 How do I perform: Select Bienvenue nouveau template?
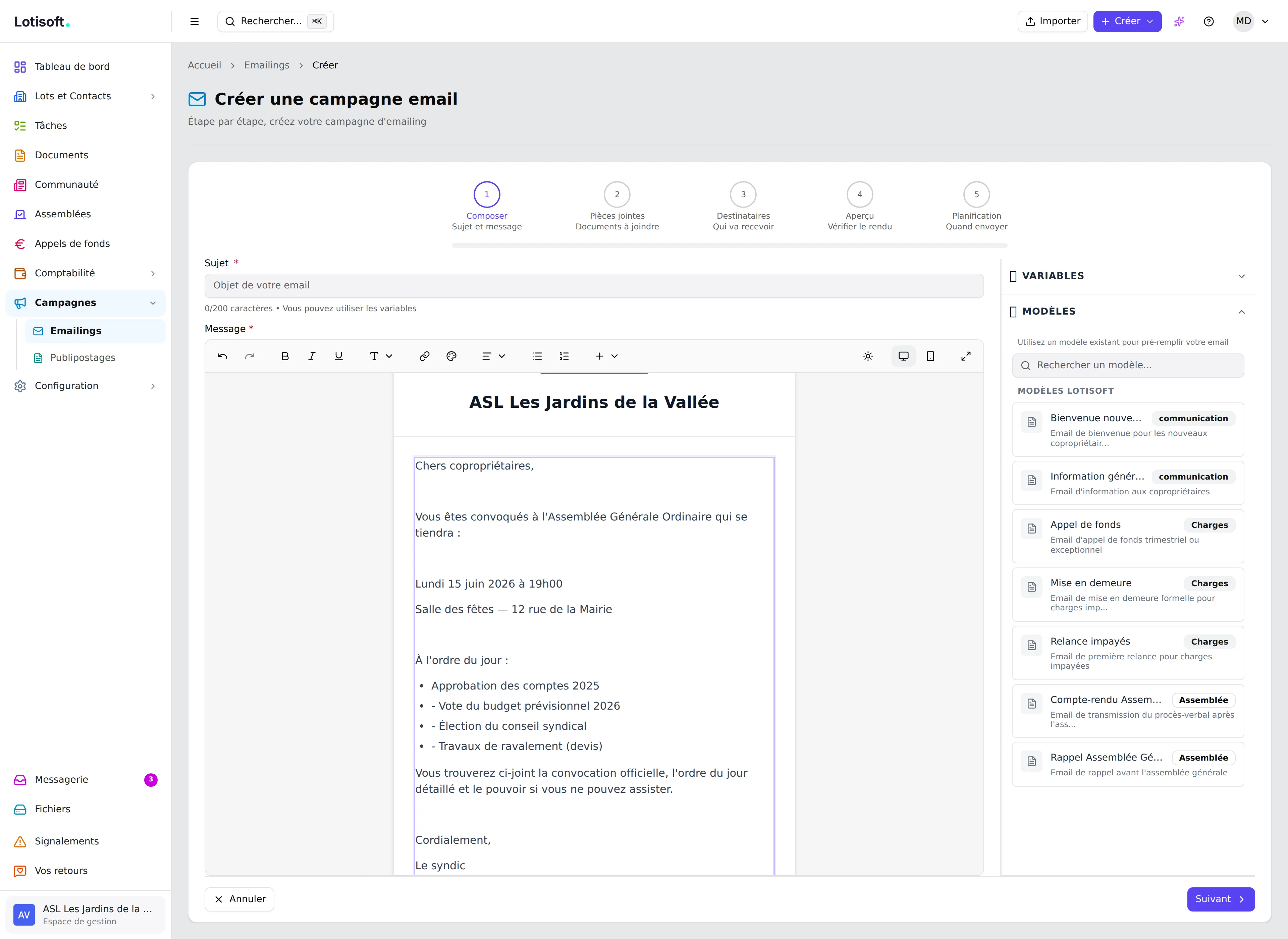pyautogui.click(x=1128, y=430)
